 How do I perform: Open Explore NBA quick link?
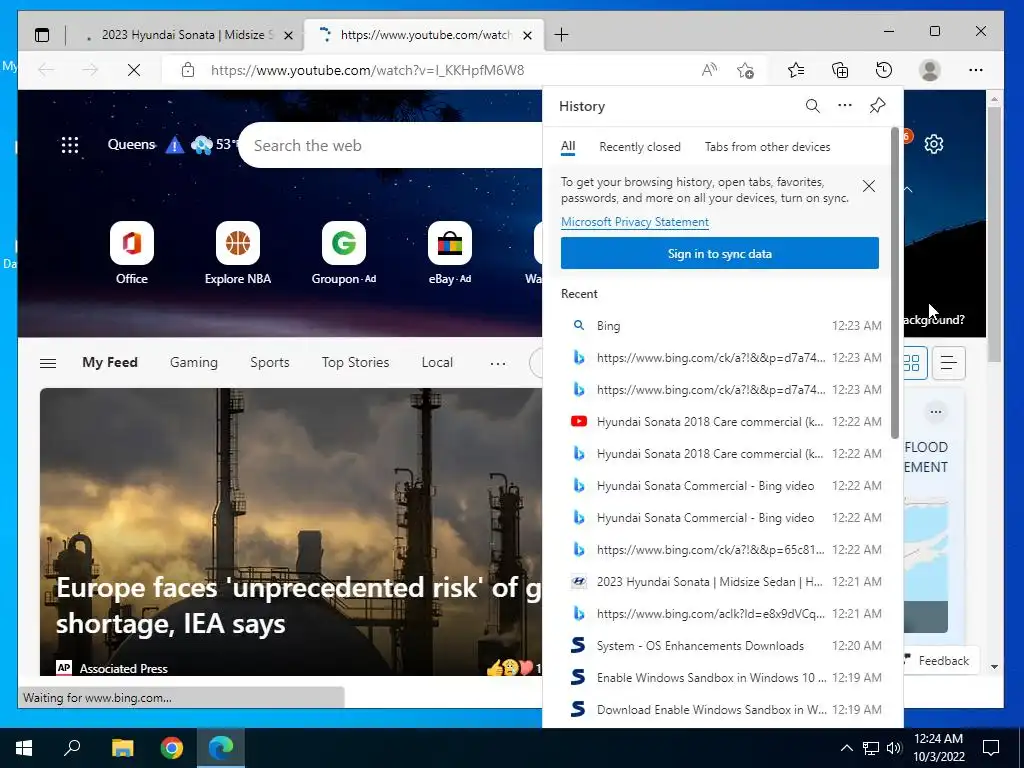tap(238, 253)
